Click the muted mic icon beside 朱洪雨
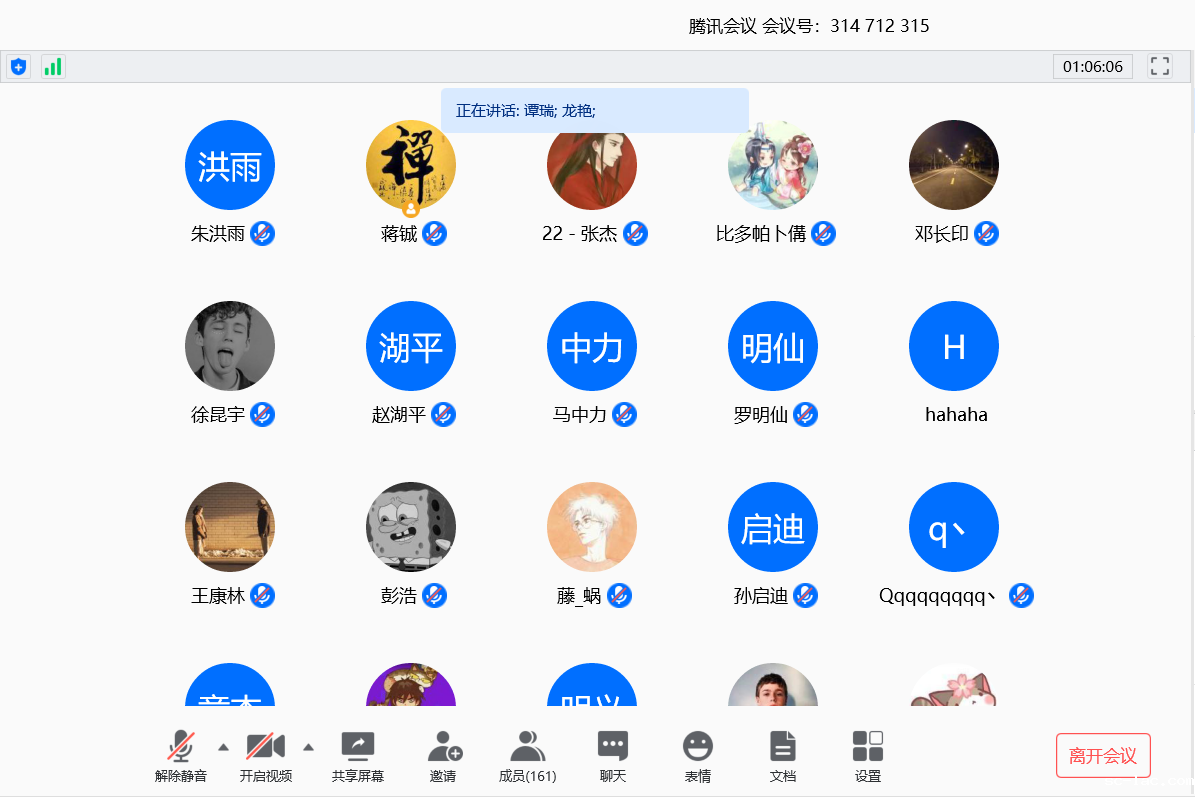 point(262,234)
